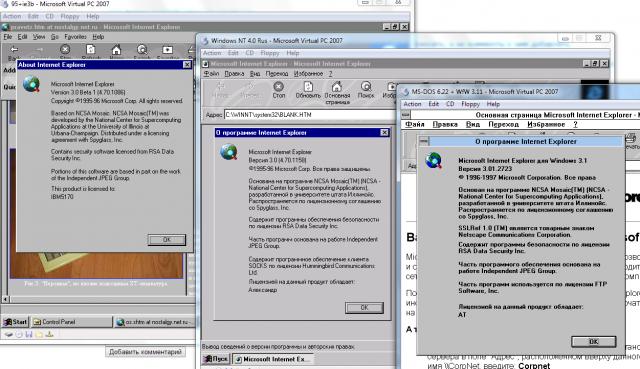640x369 pixels.
Task: Select Control Panel taskbar button
Action: pyautogui.click(x=71, y=322)
